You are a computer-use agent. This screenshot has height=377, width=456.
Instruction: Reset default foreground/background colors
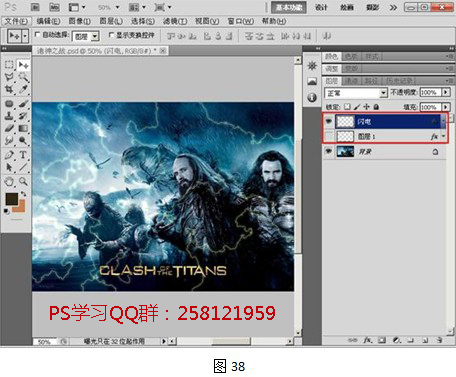(6, 211)
